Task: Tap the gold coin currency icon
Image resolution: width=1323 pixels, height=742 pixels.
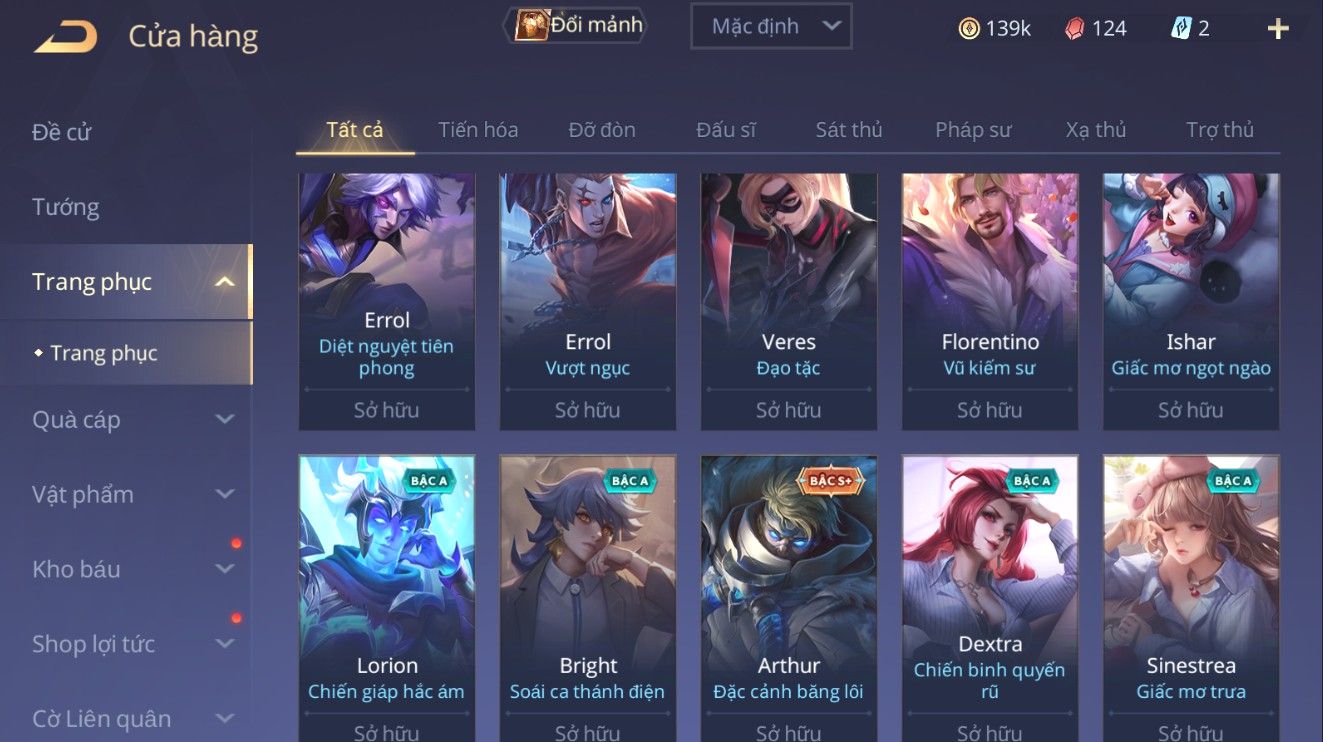Action: (x=968, y=28)
